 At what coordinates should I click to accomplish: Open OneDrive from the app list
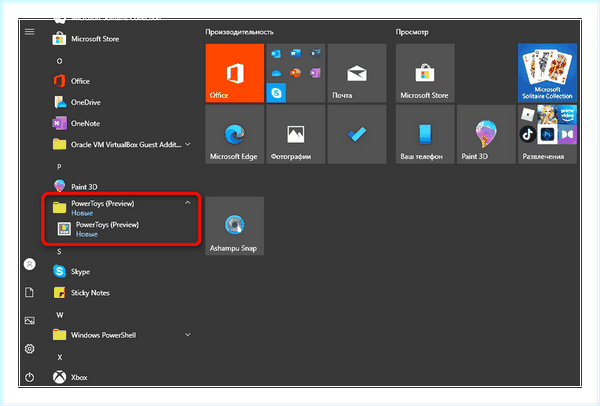tap(122, 102)
